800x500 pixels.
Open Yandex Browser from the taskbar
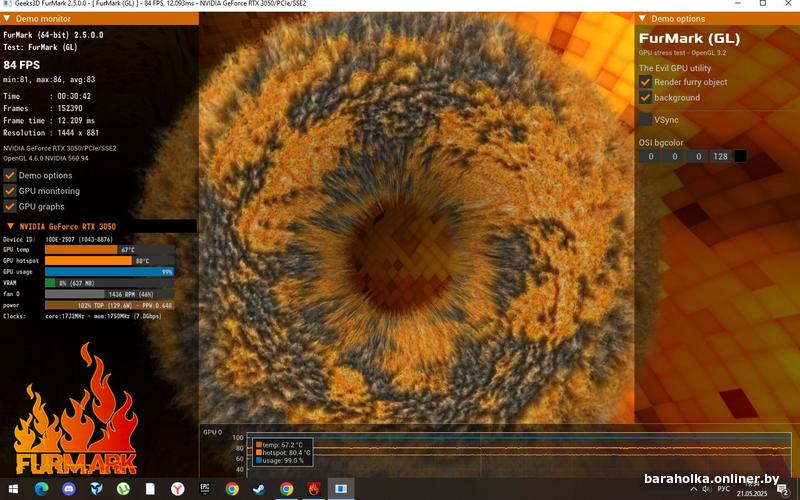point(178,489)
